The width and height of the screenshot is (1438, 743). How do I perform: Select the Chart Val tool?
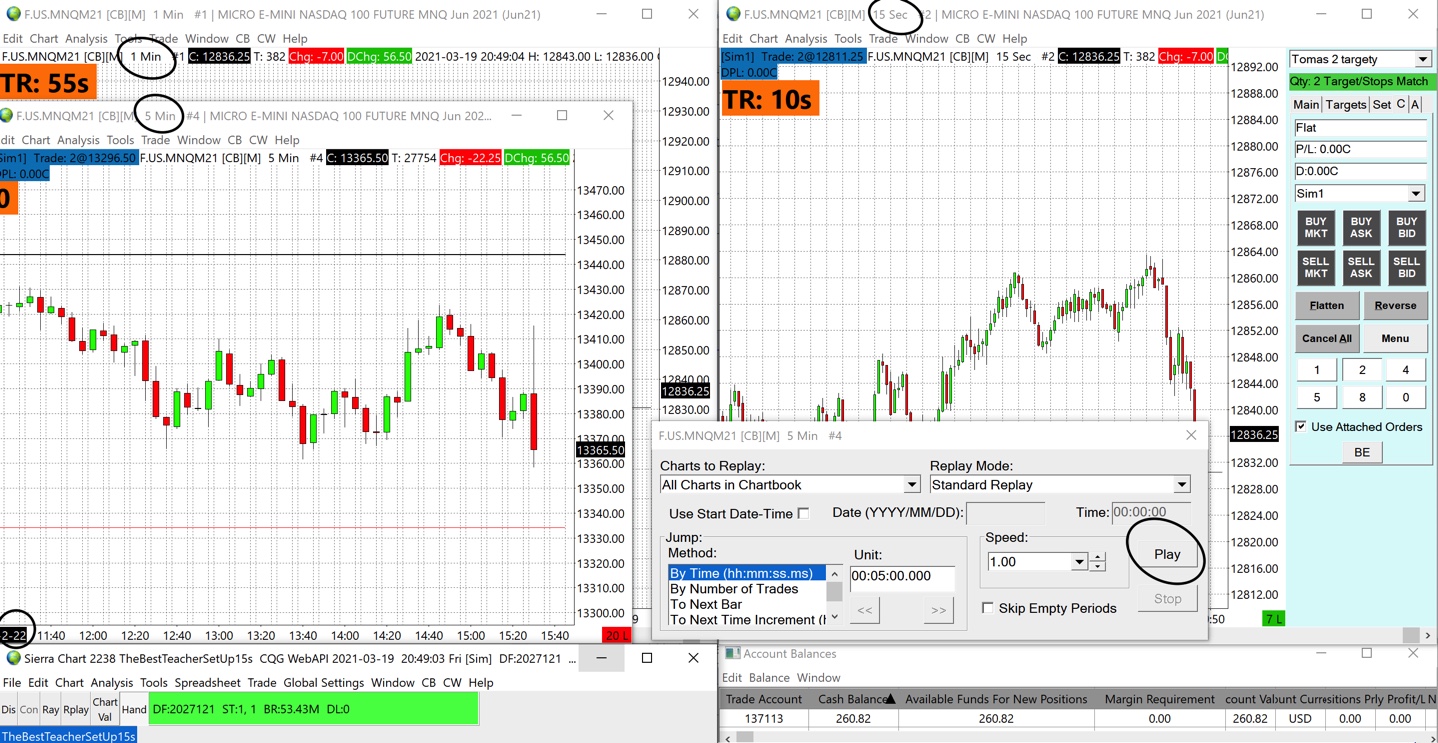(x=105, y=709)
